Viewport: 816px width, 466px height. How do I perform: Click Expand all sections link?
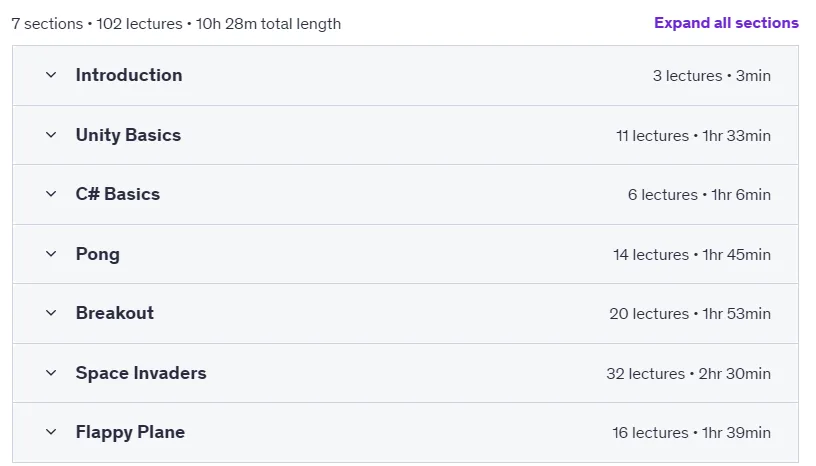[x=726, y=23]
